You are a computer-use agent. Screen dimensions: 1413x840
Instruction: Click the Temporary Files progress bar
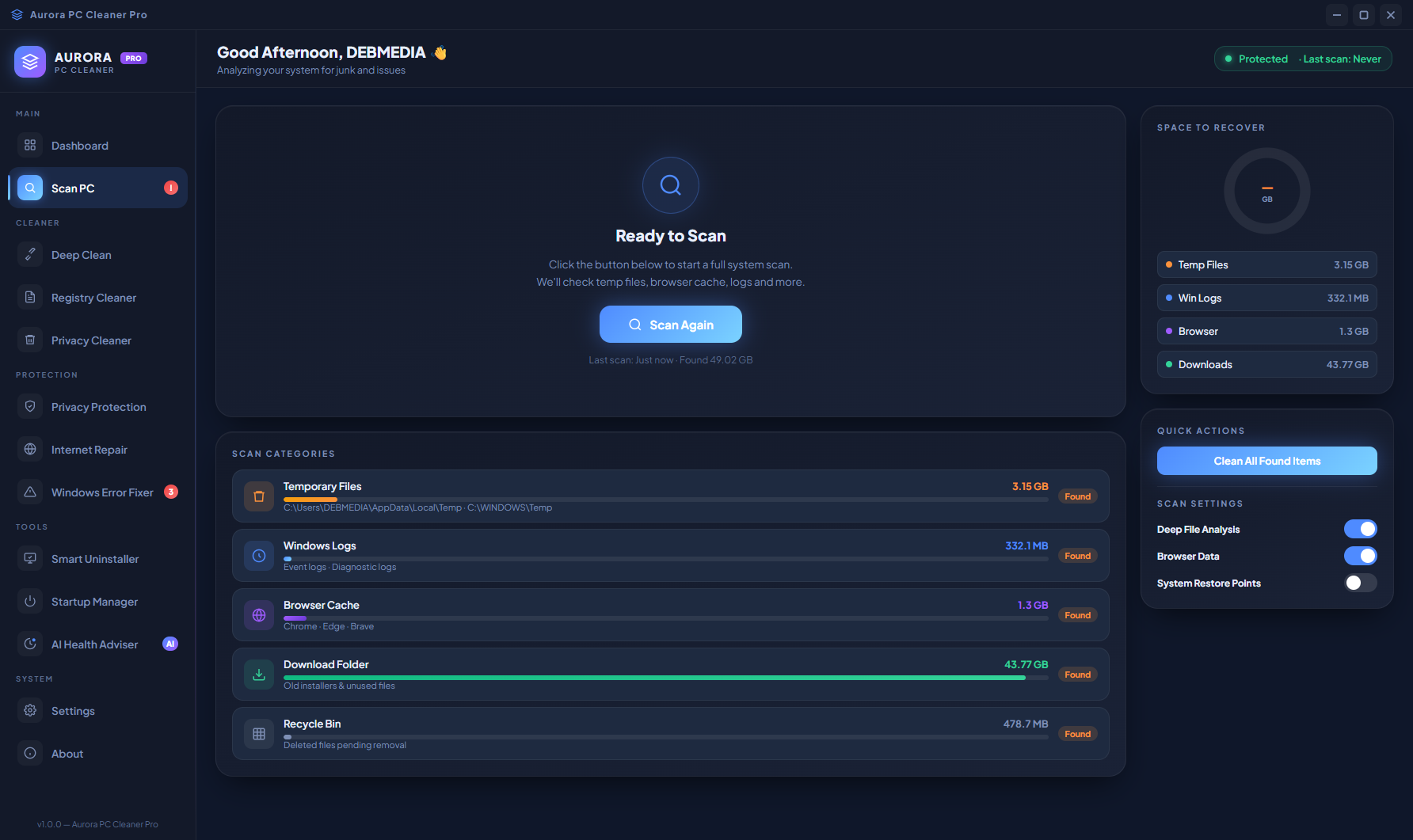tap(666, 500)
